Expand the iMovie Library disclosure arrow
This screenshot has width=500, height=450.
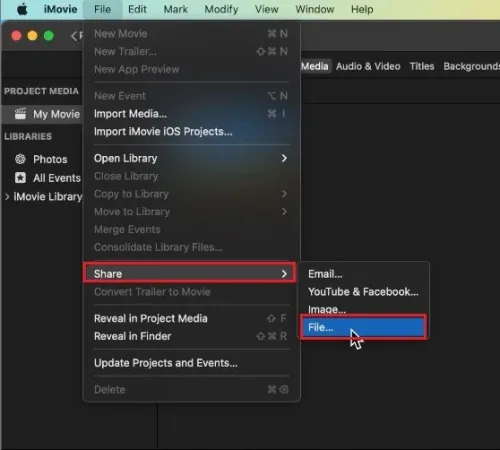click(7, 197)
